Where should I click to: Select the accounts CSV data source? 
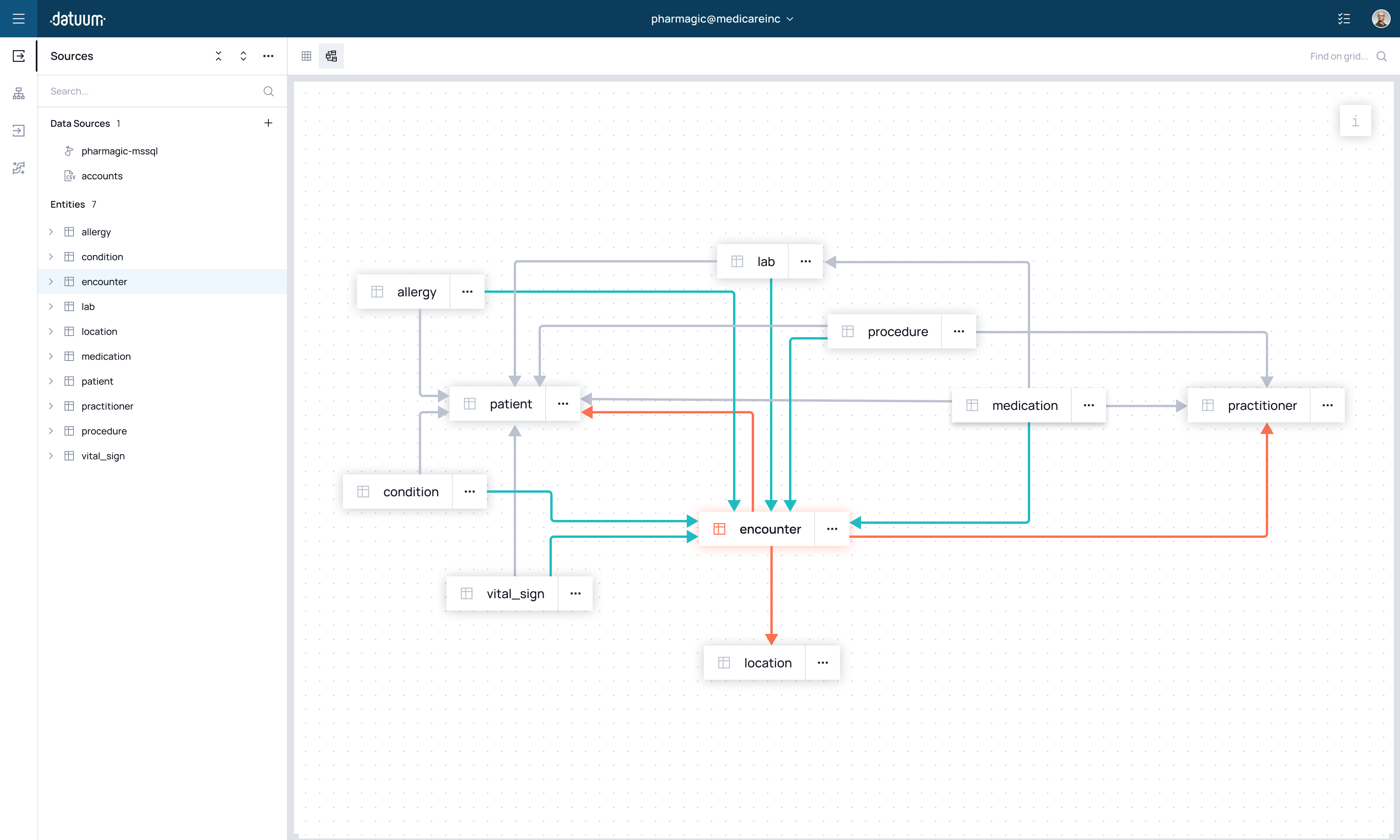[x=102, y=176]
